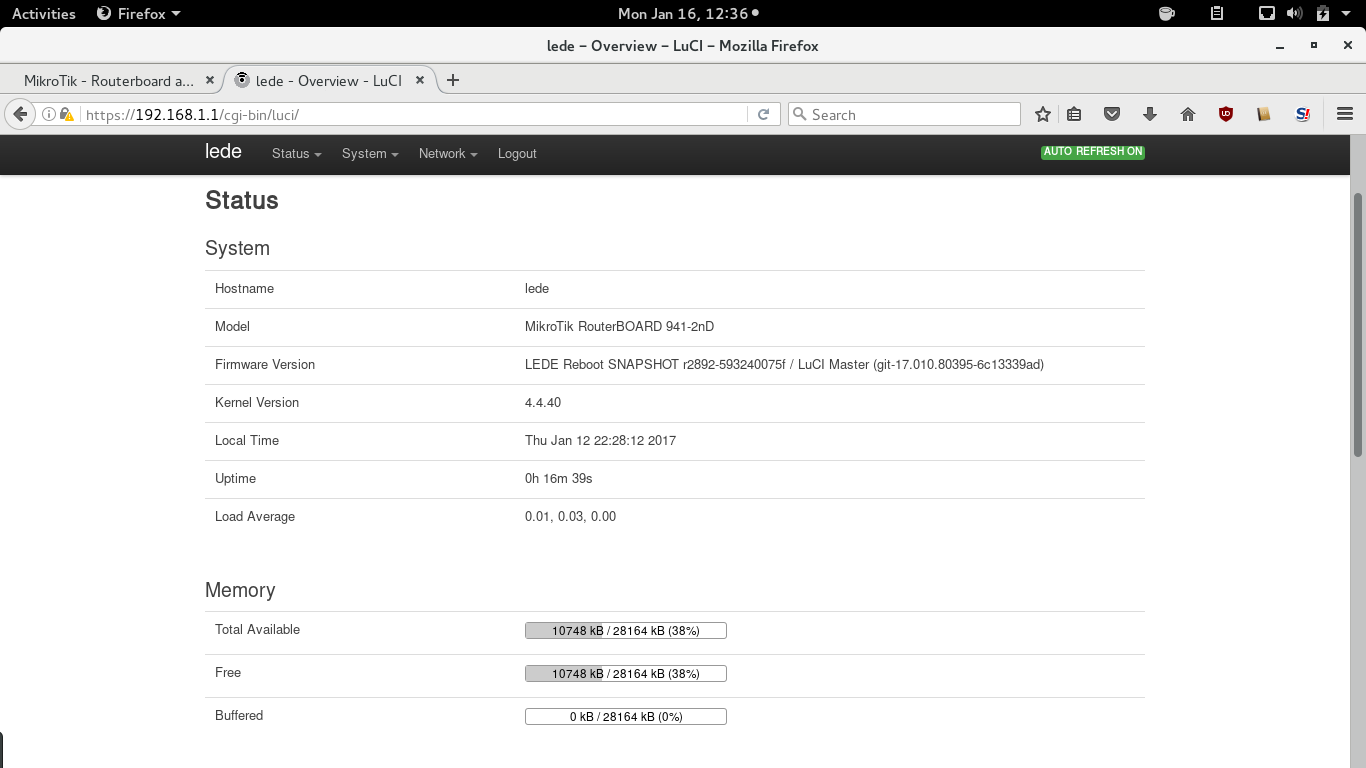The height and width of the screenshot is (768, 1366).
Task: Open site information icon in address bar
Action: (48, 115)
